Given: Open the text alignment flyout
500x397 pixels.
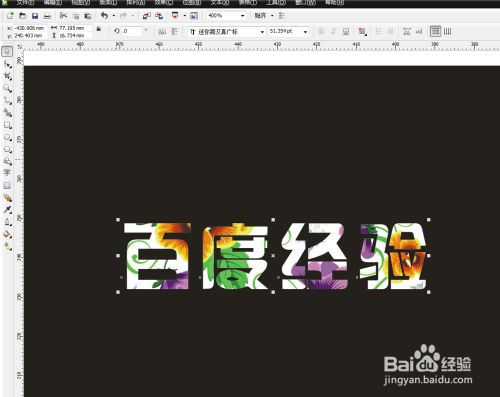Looking at the screenshot, I should pos(362,32).
